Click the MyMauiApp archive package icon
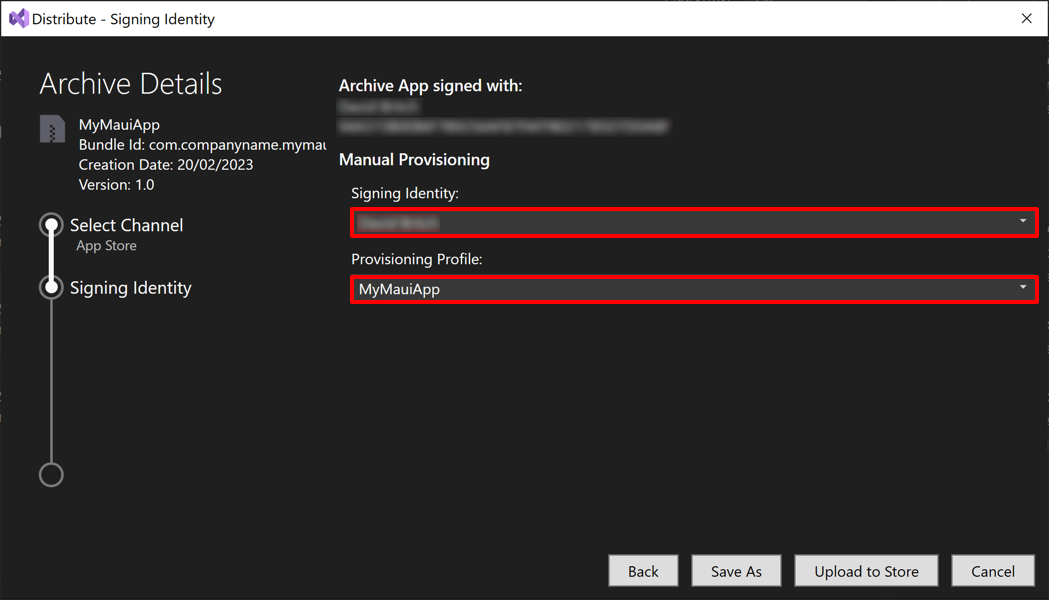The width and height of the screenshot is (1049, 600). pos(51,128)
